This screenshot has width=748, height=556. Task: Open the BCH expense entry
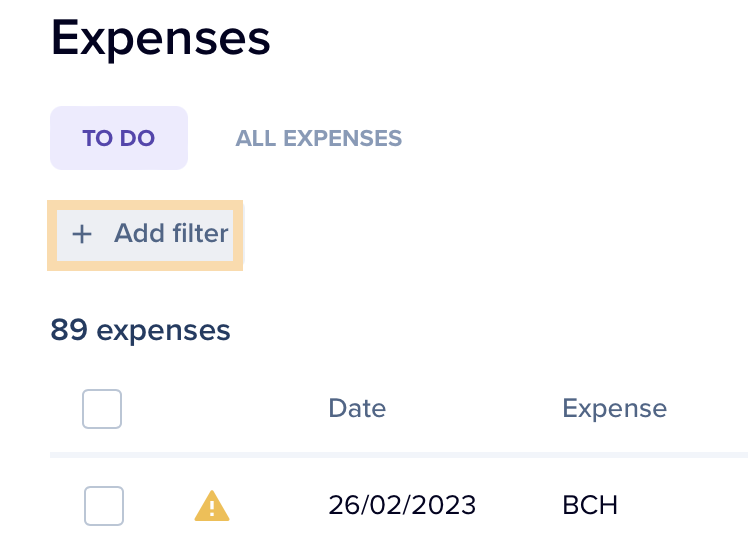(590, 505)
